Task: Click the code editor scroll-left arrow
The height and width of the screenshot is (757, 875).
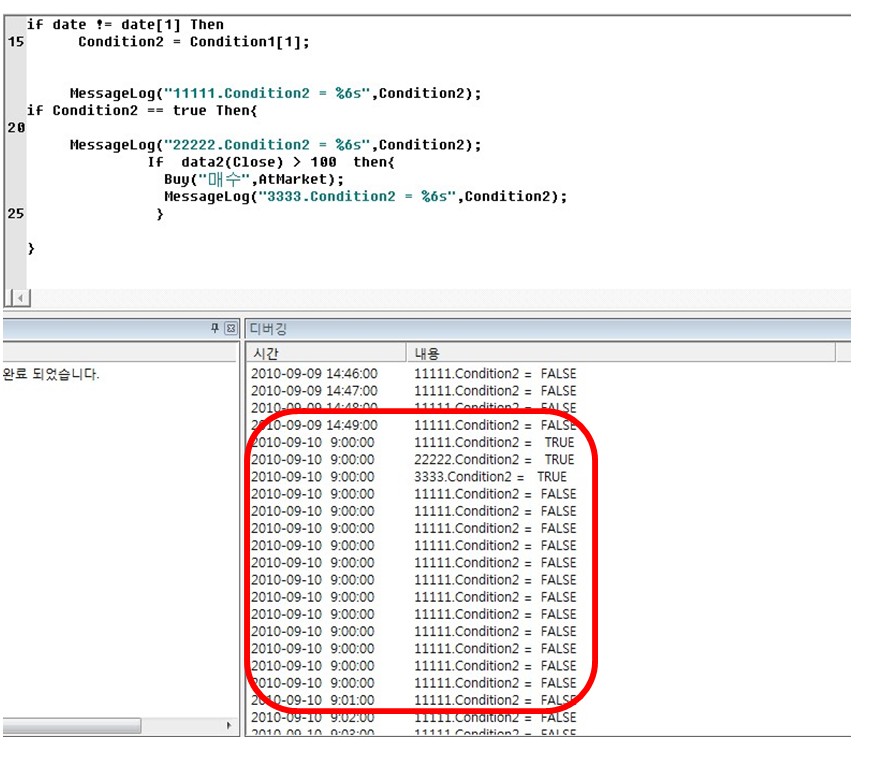Action: 20,298
